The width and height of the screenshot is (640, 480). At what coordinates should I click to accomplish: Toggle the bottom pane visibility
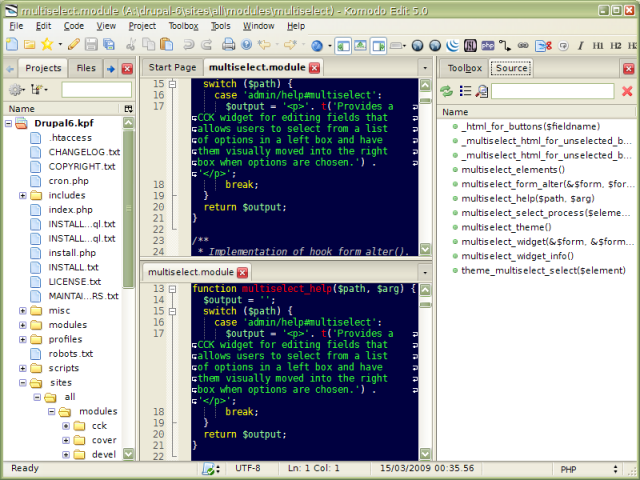[x=360, y=46]
